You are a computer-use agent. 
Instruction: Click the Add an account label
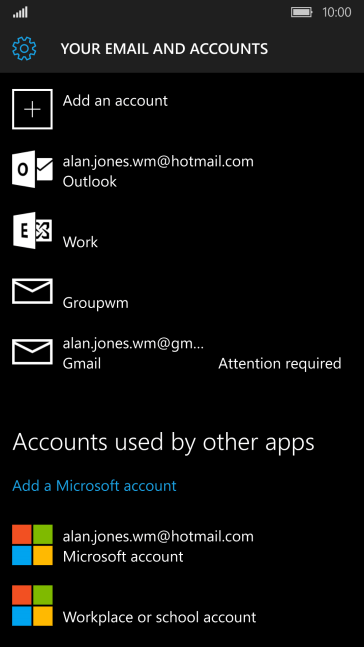pos(115,101)
